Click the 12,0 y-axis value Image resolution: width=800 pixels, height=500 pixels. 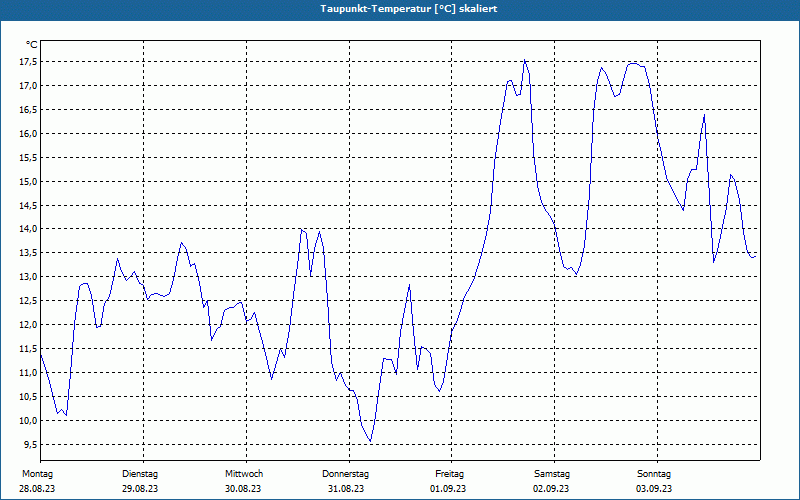[x=28, y=325]
